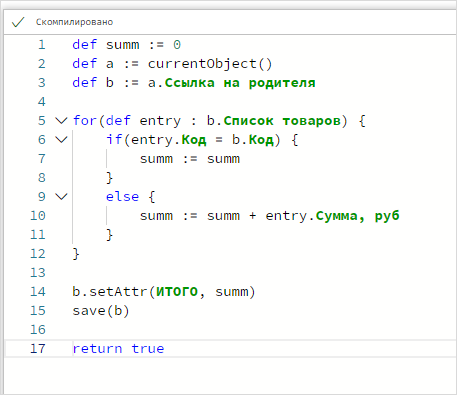Click 'Список товаров' in for loop
Viewport: 457px width, 395px height.
pos(282,121)
